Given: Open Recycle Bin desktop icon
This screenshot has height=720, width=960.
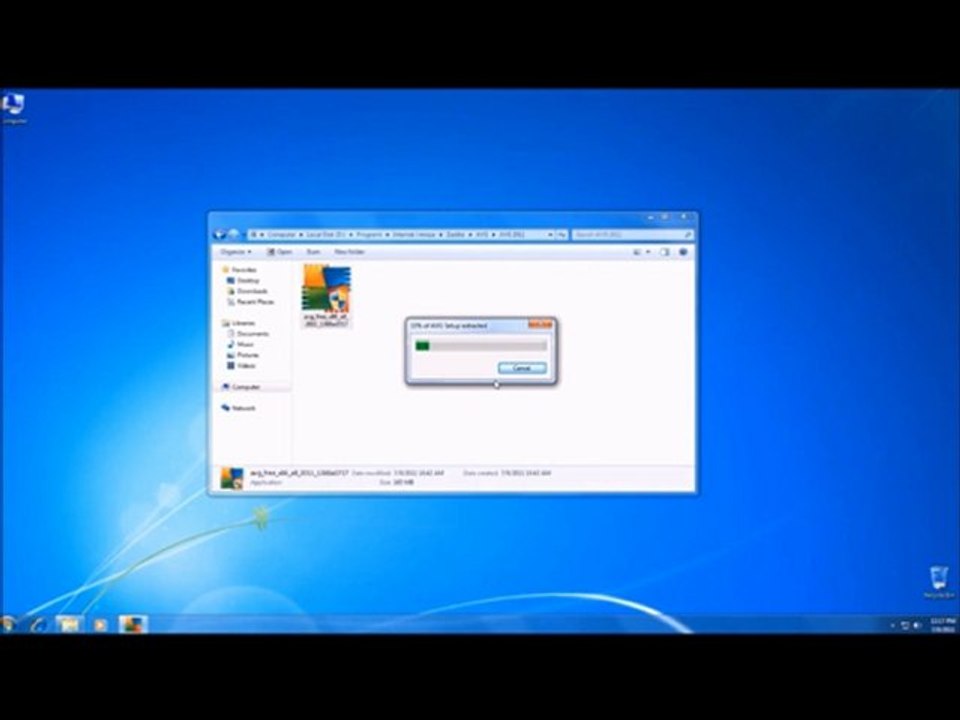Looking at the screenshot, I should point(939,582).
